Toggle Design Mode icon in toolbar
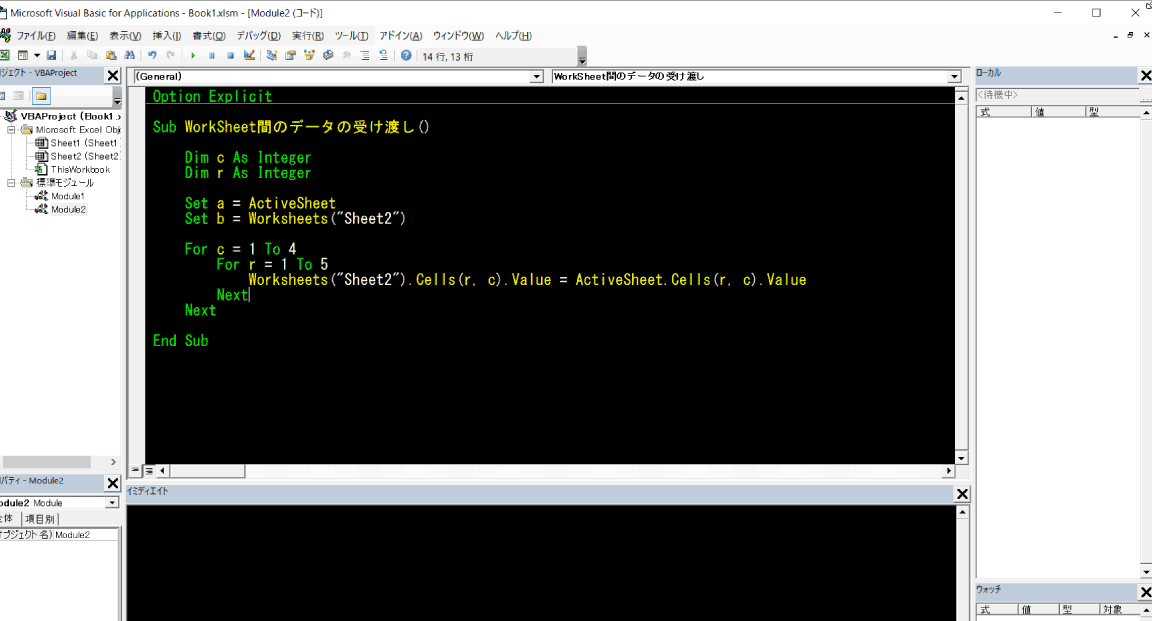 coord(249,56)
